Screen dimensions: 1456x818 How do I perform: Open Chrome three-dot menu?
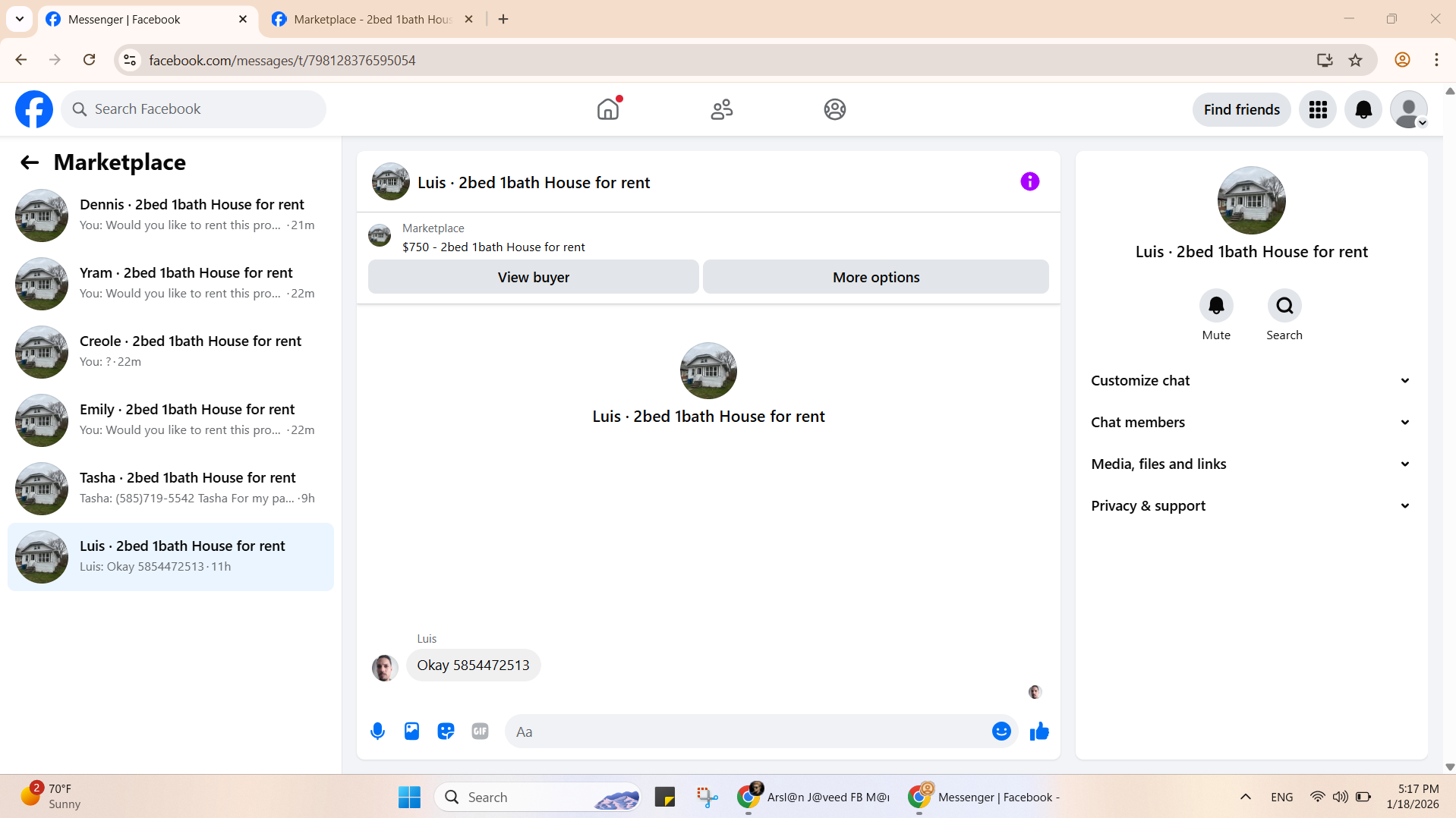pos(1436,60)
